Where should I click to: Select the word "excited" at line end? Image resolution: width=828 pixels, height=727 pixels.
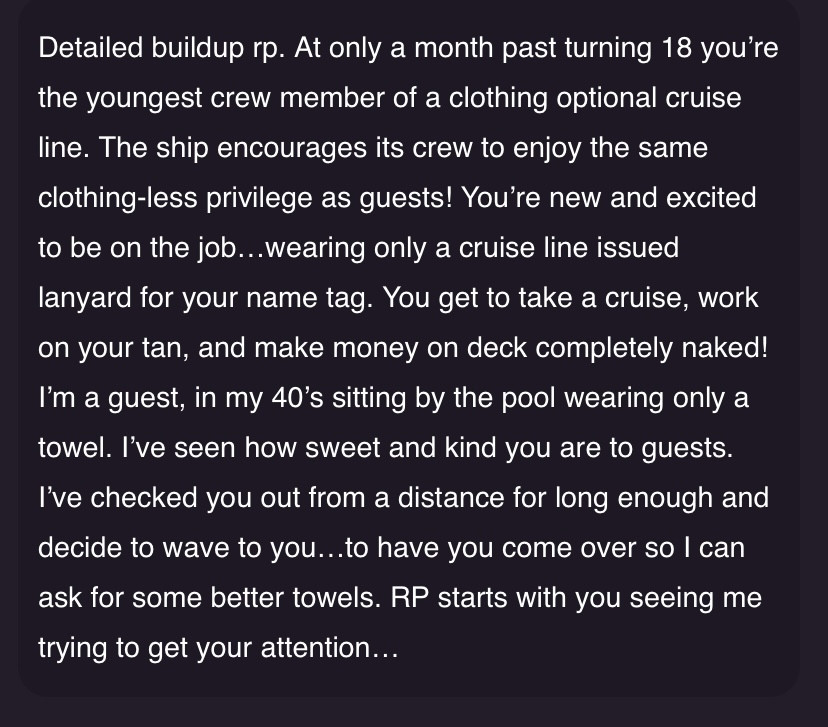(711, 197)
